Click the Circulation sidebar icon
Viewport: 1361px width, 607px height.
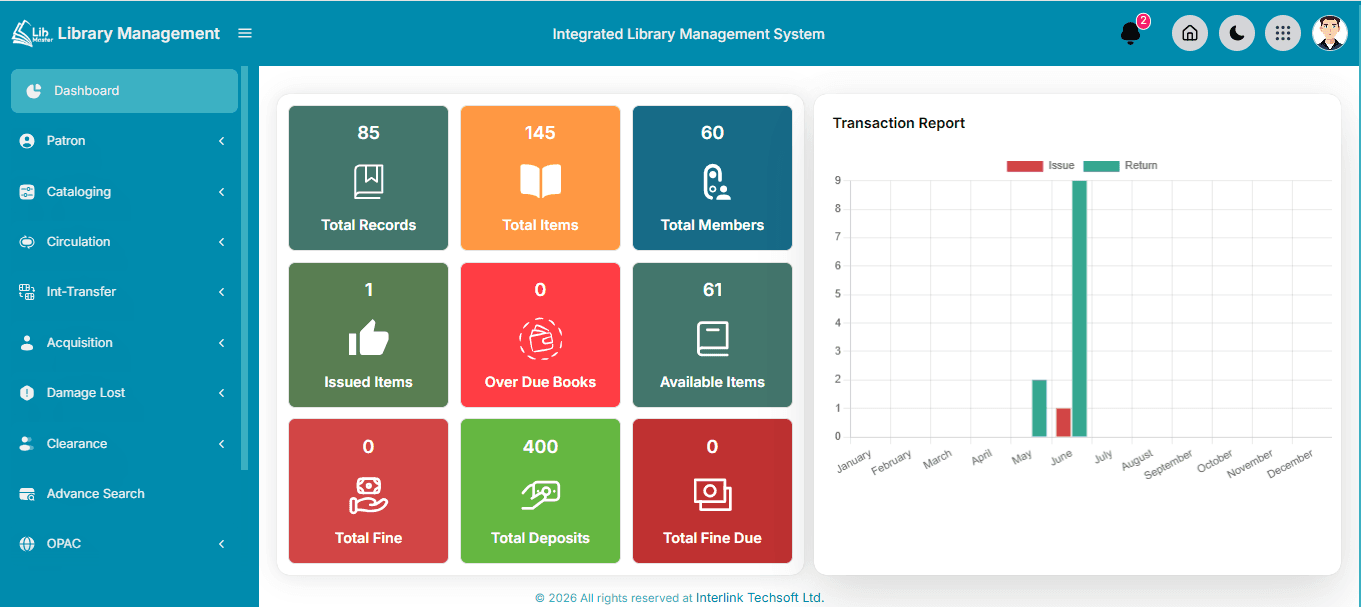[x=27, y=242]
